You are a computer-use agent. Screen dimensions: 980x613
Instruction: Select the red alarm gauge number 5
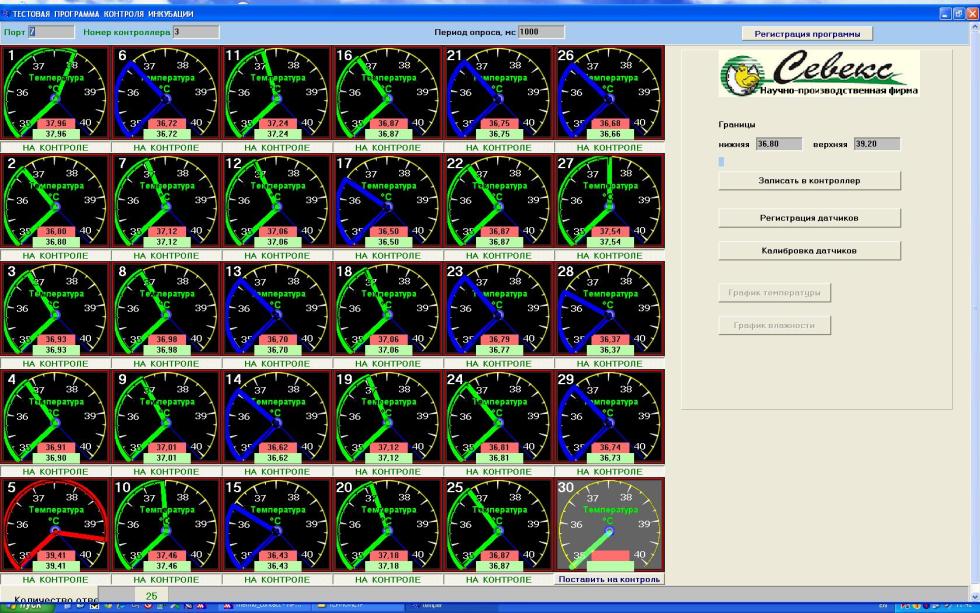(55, 525)
